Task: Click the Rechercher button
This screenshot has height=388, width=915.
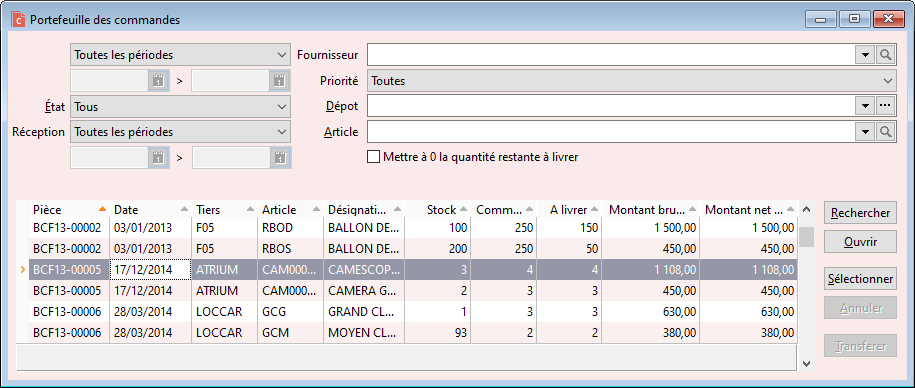Action: point(860,213)
